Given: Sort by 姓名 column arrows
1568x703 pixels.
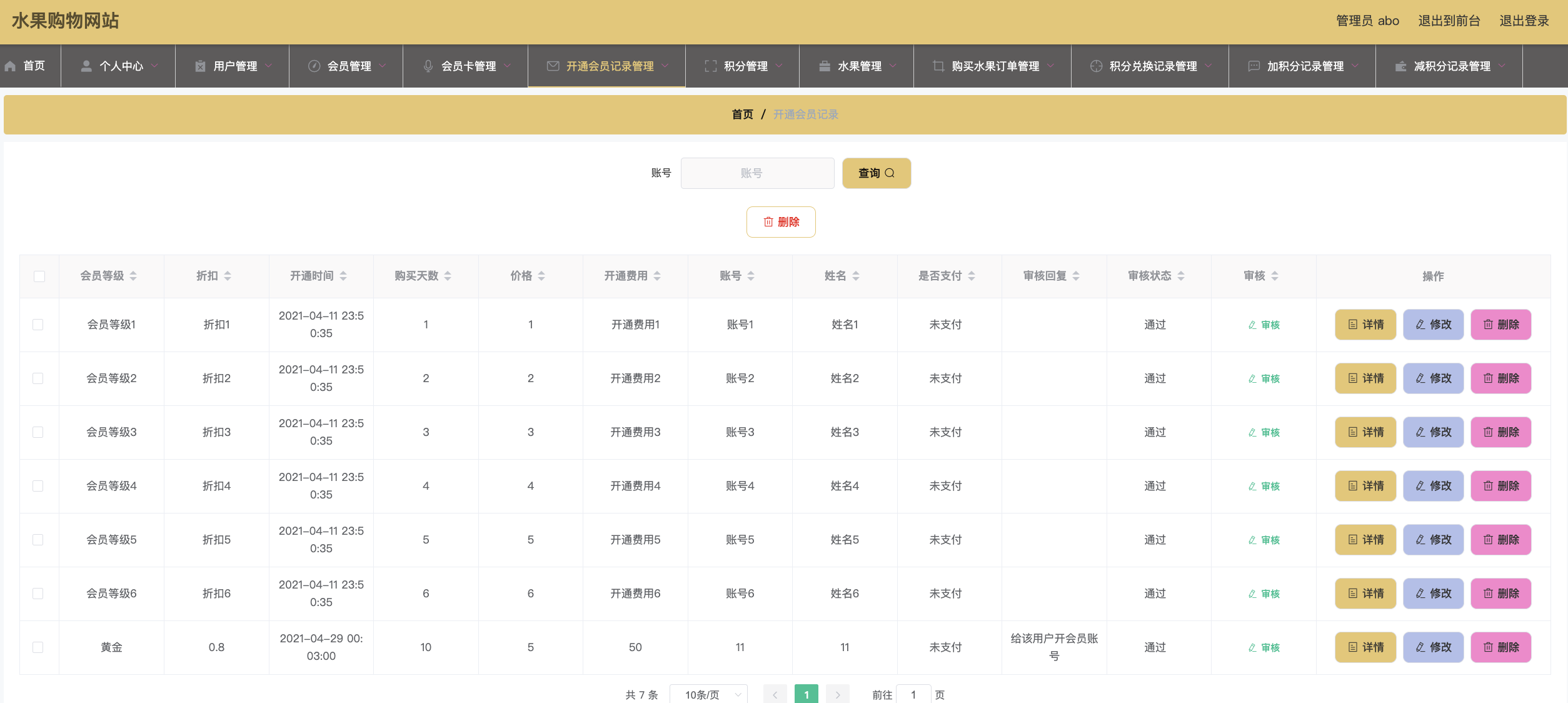Looking at the screenshot, I should click(x=856, y=276).
